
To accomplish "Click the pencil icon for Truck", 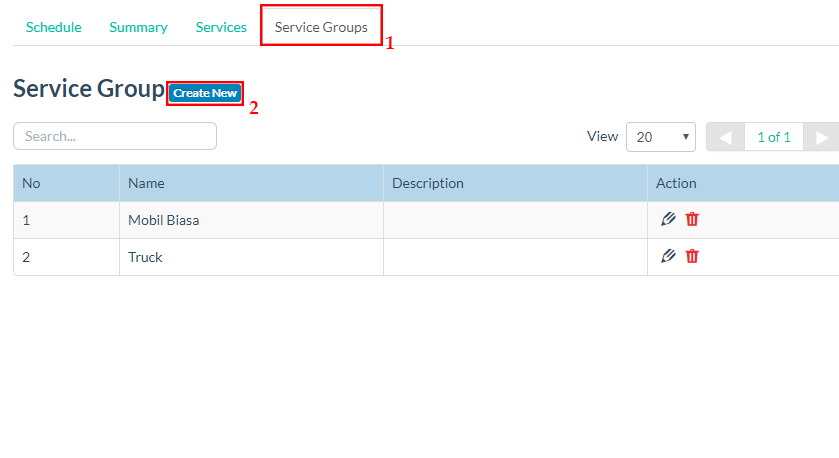I will (668, 256).
